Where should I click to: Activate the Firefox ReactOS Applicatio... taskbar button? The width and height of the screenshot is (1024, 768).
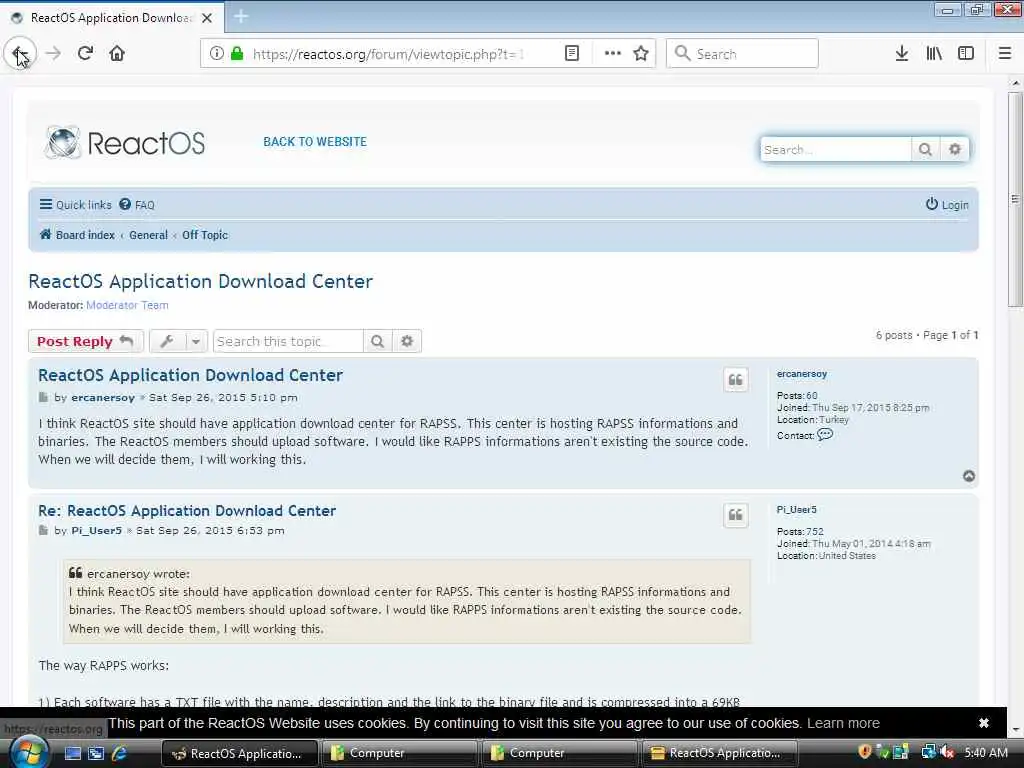click(x=239, y=753)
